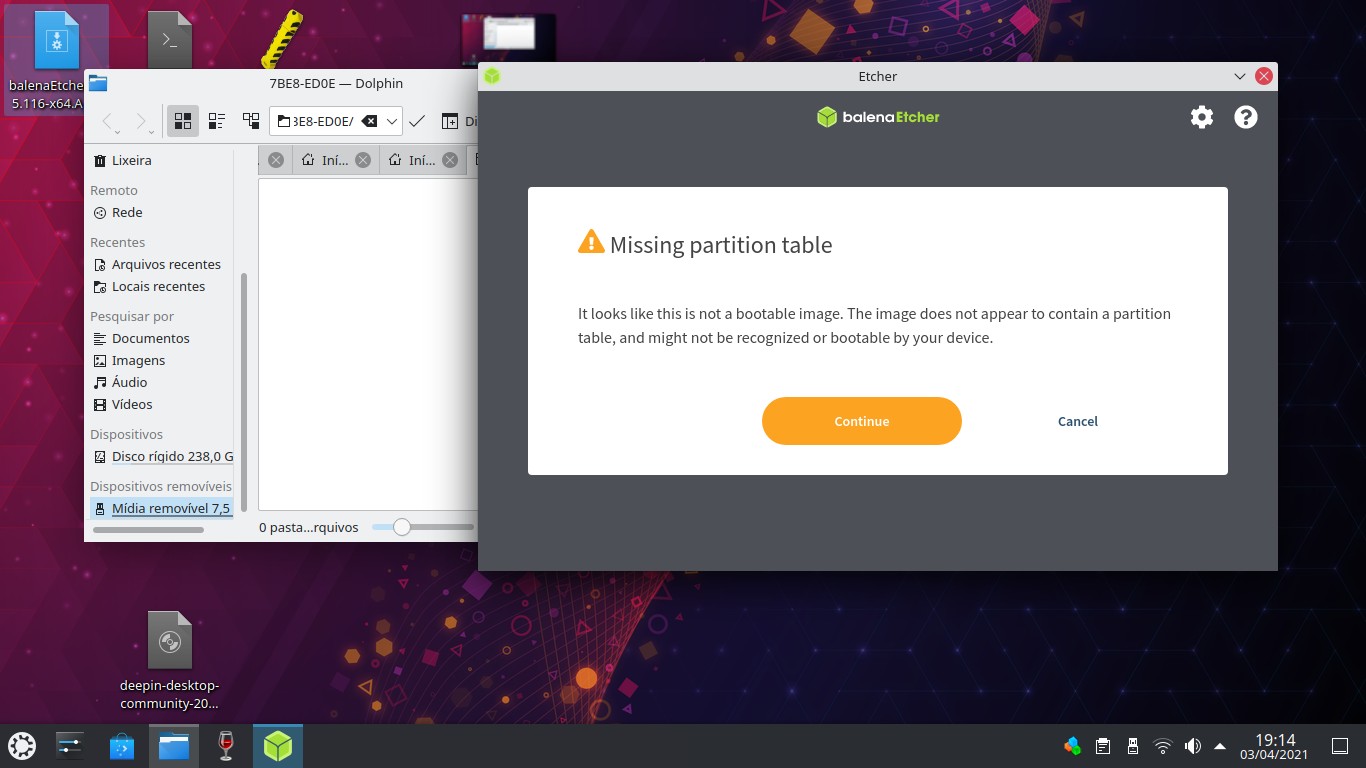Switch to Etcher in taskbar
Image resolution: width=1366 pixels, height=768 pixels.
pyautogui.click(x=278, y=746)
